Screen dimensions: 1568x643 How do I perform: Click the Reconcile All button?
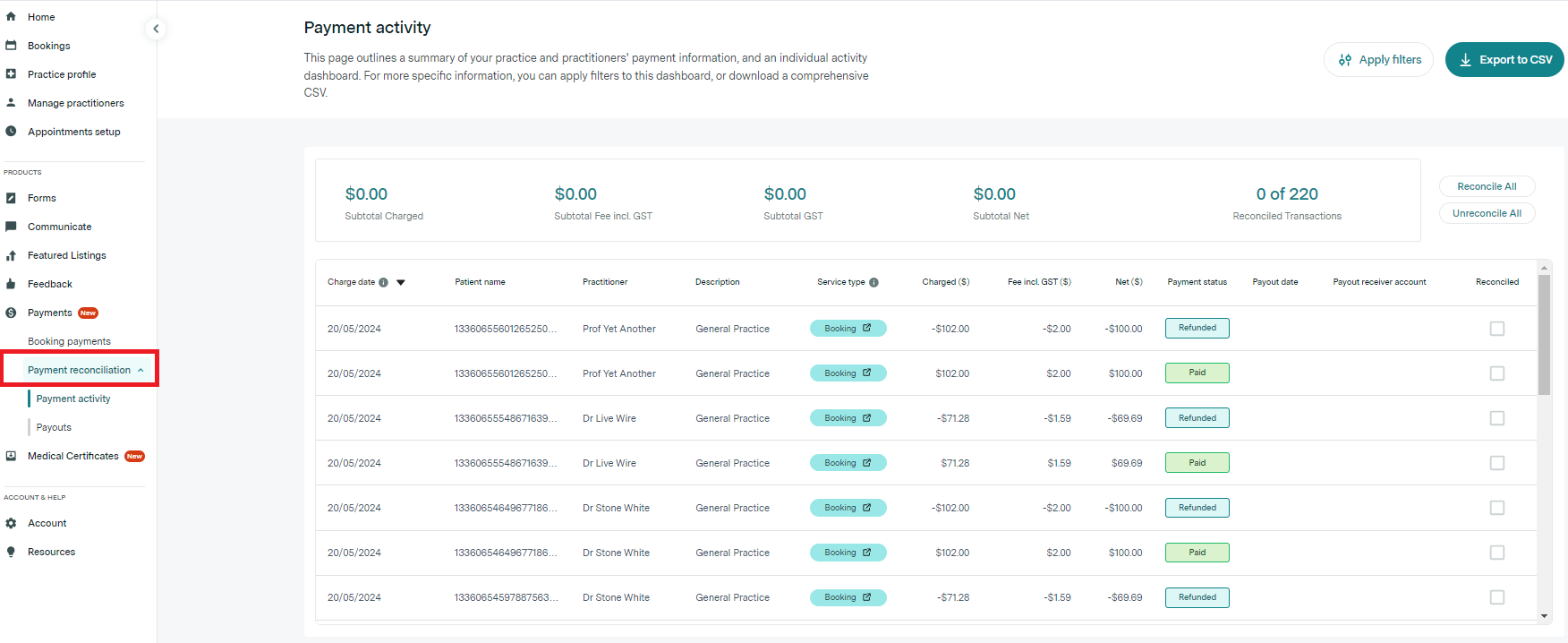click(1487, 186)
